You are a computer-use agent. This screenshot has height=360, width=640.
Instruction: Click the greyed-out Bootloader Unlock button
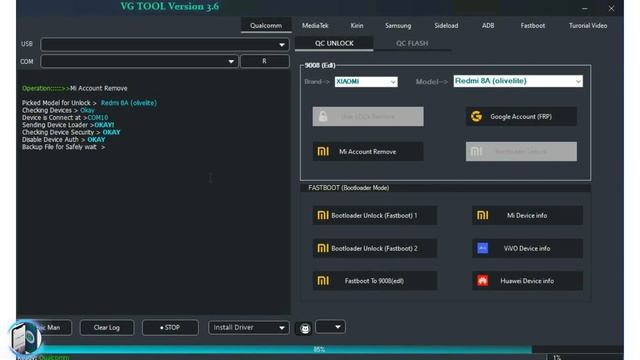[x=521, y=151]
